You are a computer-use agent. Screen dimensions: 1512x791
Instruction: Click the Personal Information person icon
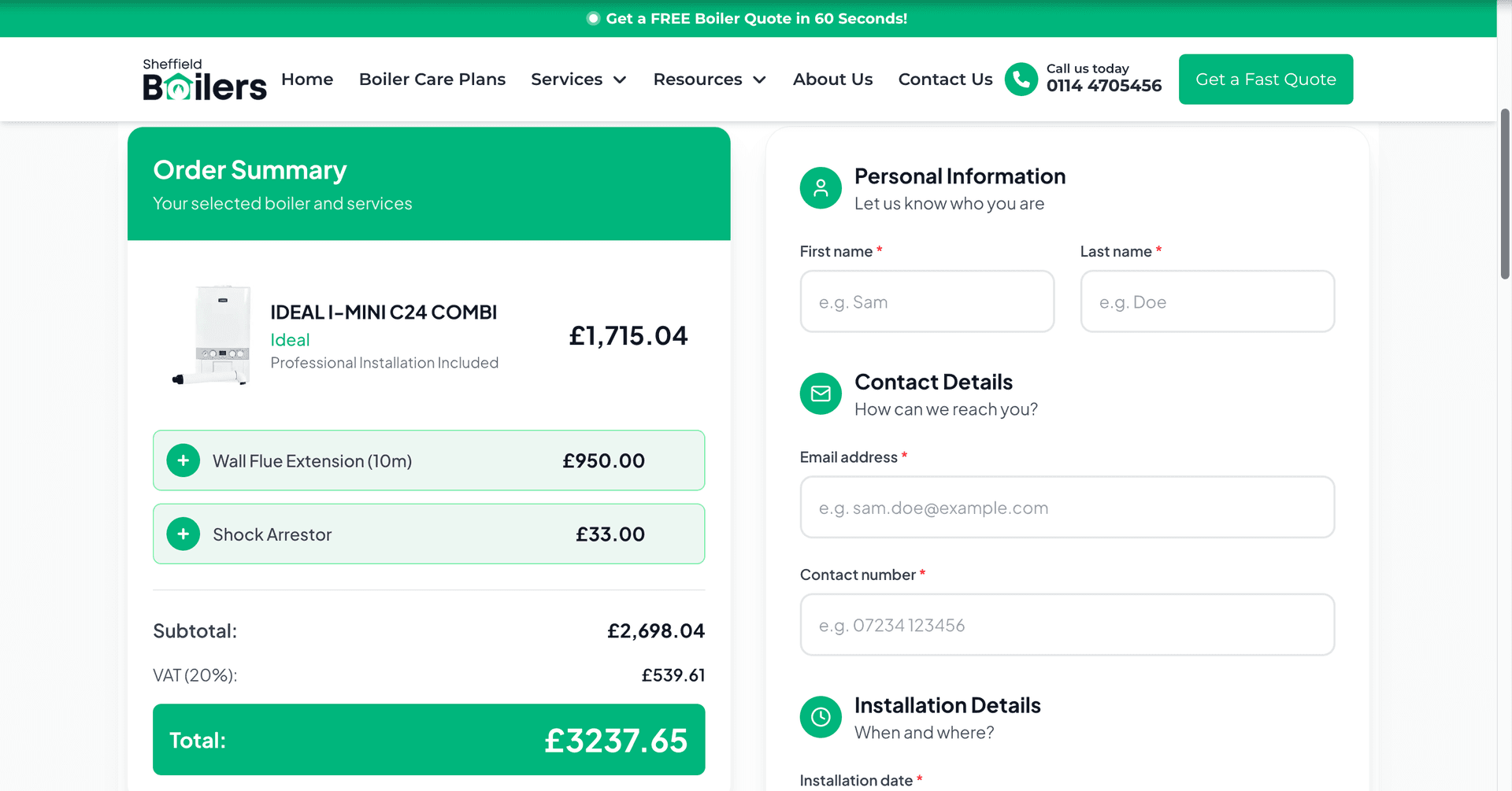click(x=821, y=188)
